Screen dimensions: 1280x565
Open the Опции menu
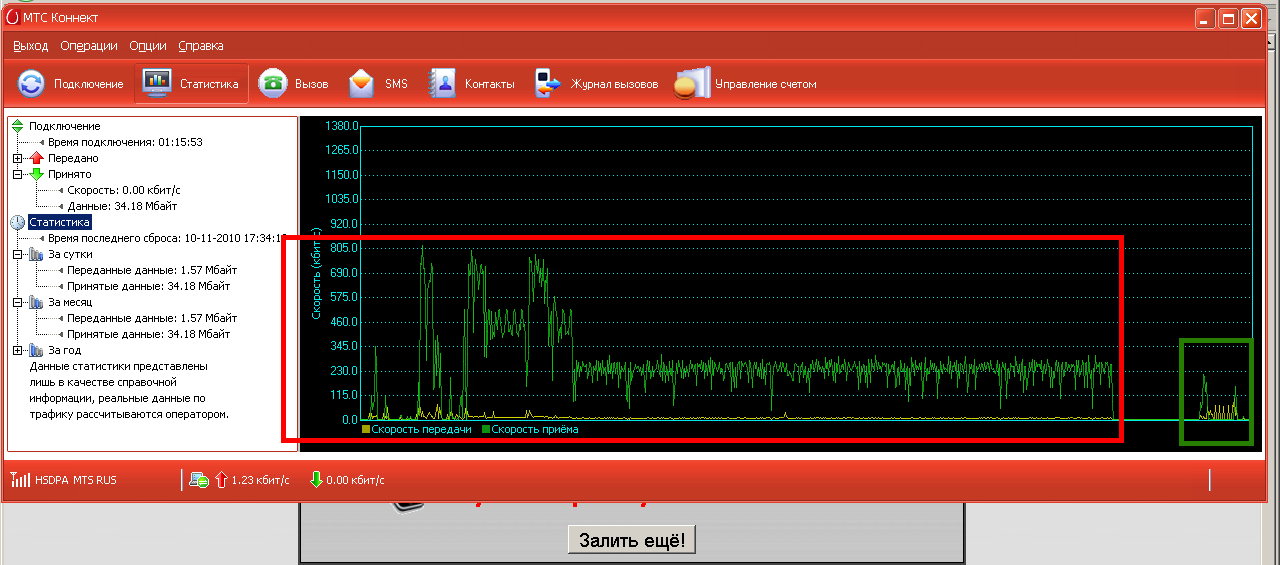pos(148,46)
